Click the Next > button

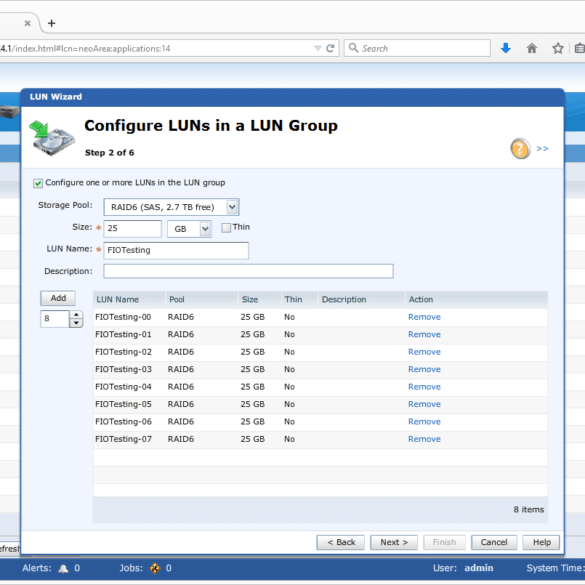pyautogui.click(x=394, y=542)
